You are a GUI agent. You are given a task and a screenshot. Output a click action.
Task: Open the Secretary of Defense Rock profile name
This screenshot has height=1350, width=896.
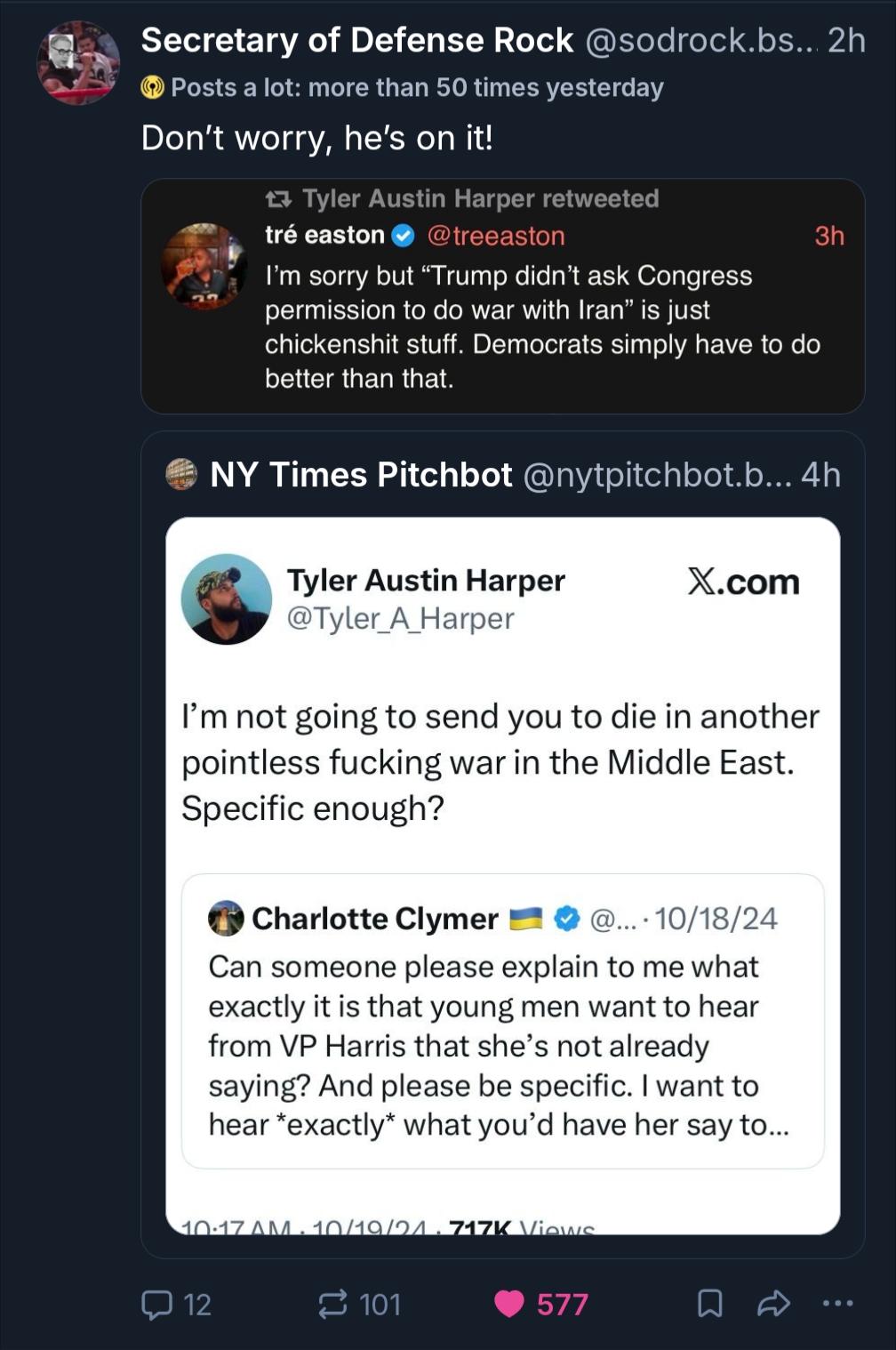click(357, 40)
